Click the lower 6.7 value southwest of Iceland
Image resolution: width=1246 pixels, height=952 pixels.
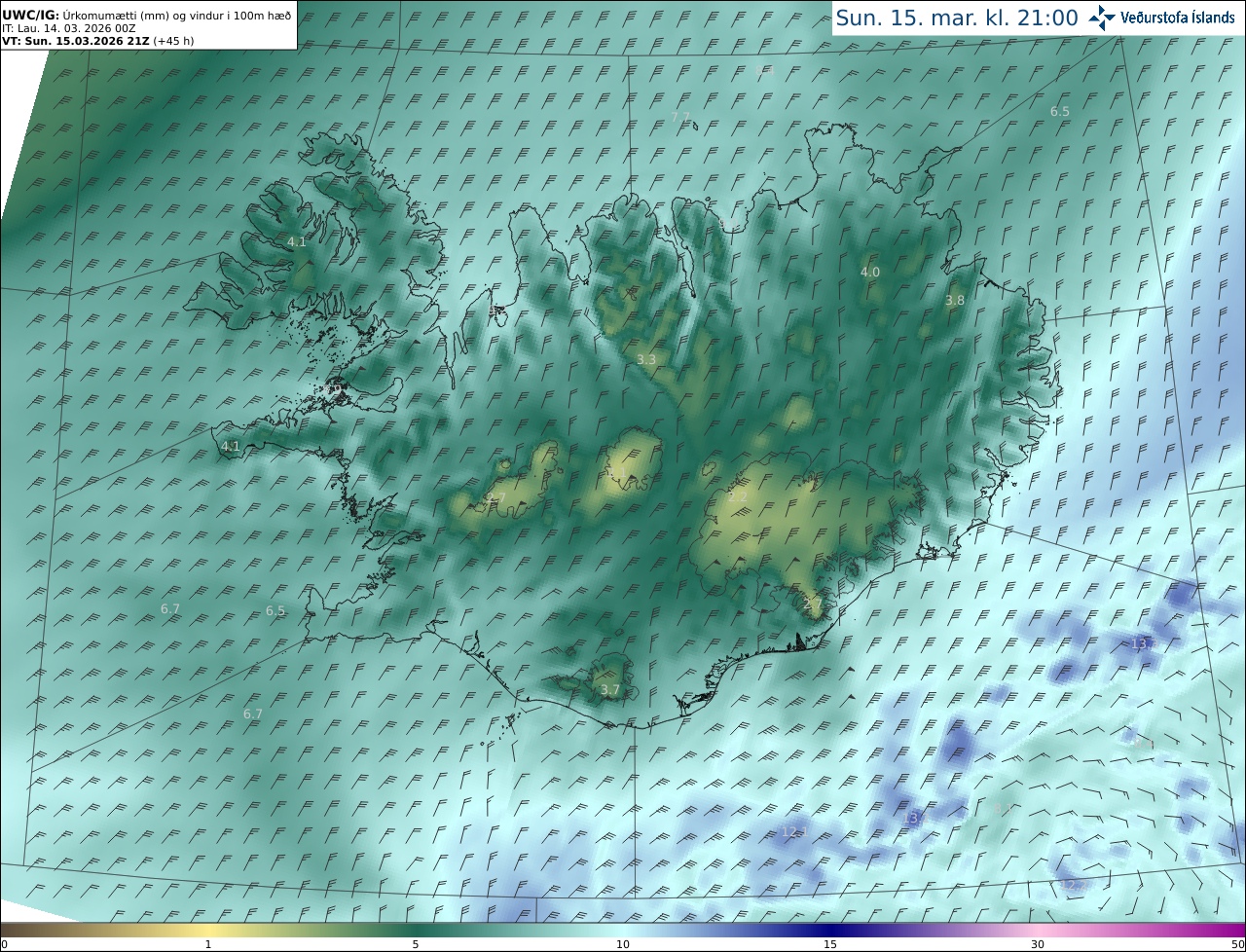click(253, 714)
